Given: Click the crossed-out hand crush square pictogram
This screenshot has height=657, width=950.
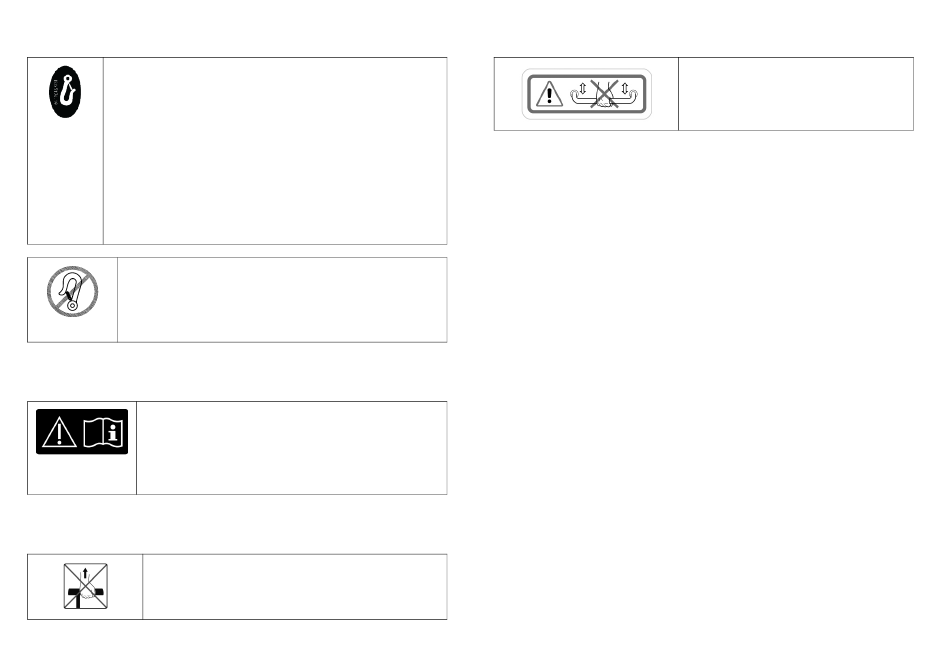Looking at the screenshot, I should pos(85,586).
